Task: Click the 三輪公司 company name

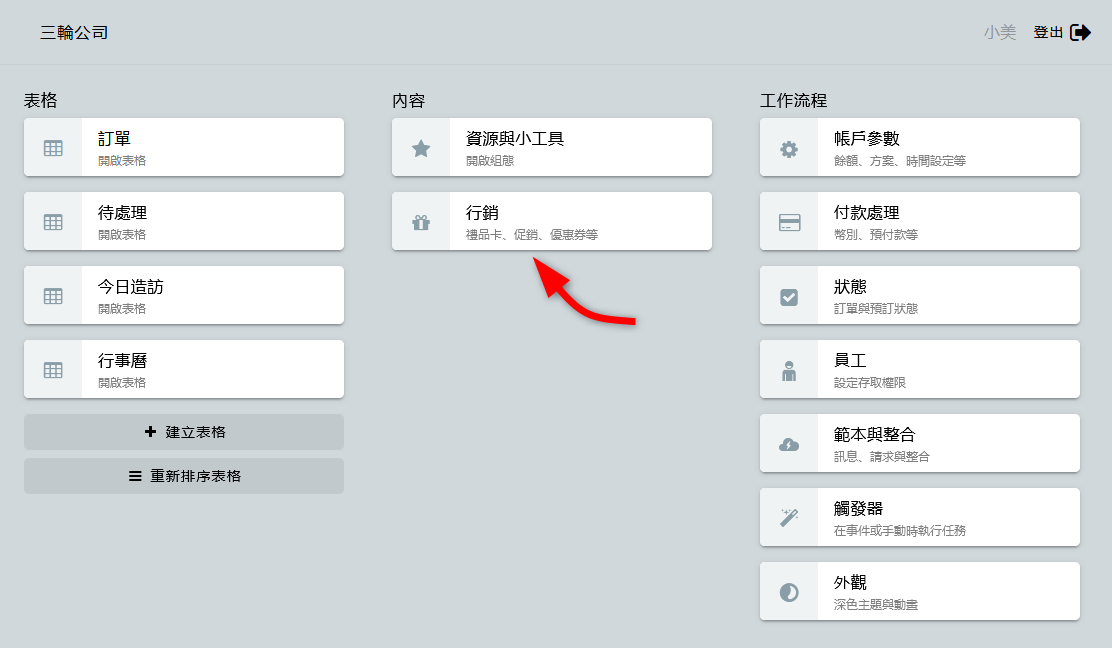Action: 74,33
